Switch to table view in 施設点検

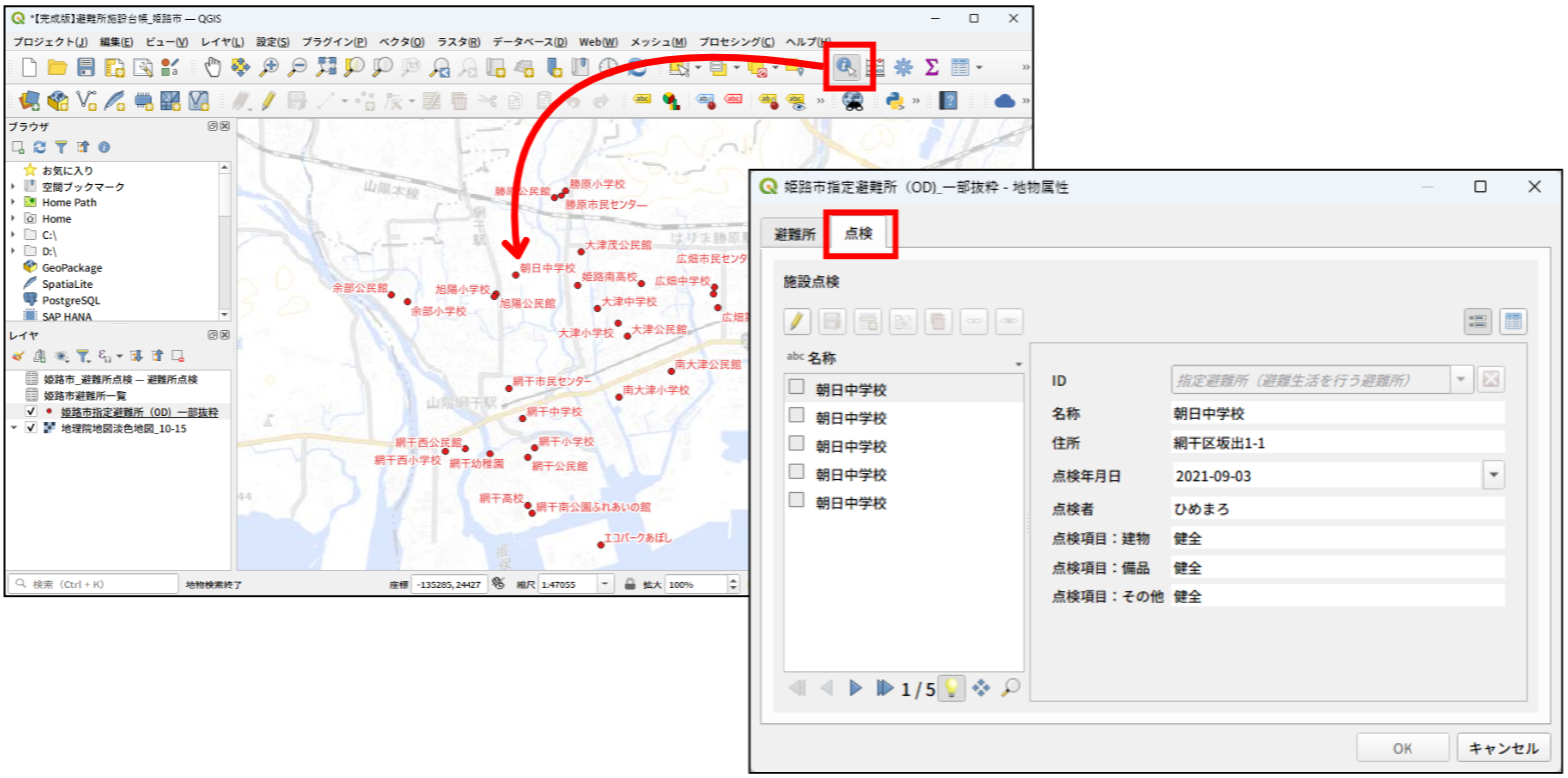click(1513, 321)
